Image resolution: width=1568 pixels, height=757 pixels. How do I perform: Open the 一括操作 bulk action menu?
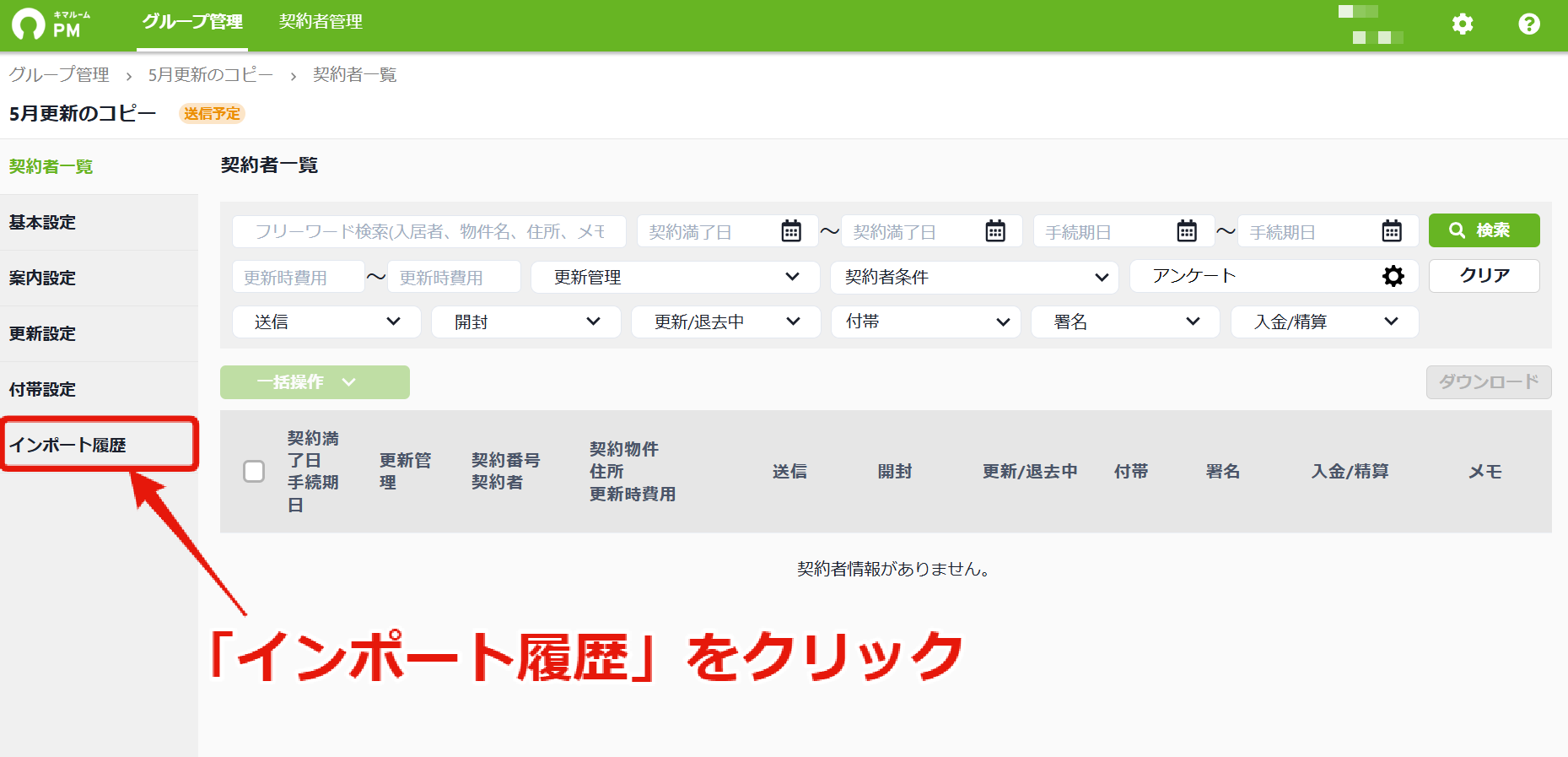[x=315, y=382]
